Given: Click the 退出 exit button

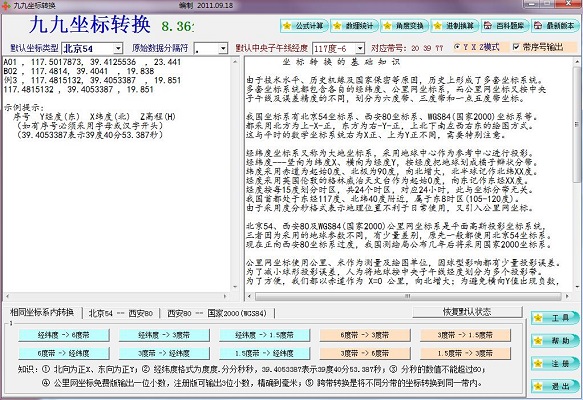Looking at the screenshot, I should point(554,386).
